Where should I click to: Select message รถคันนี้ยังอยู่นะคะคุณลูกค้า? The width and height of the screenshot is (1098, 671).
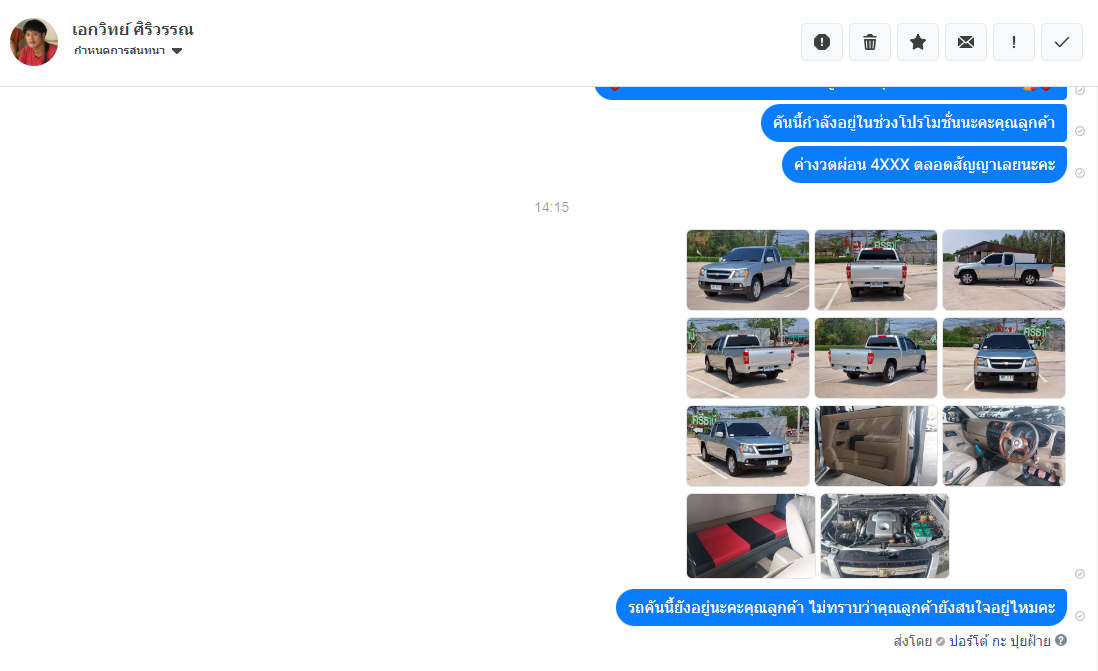click(841, 607)
